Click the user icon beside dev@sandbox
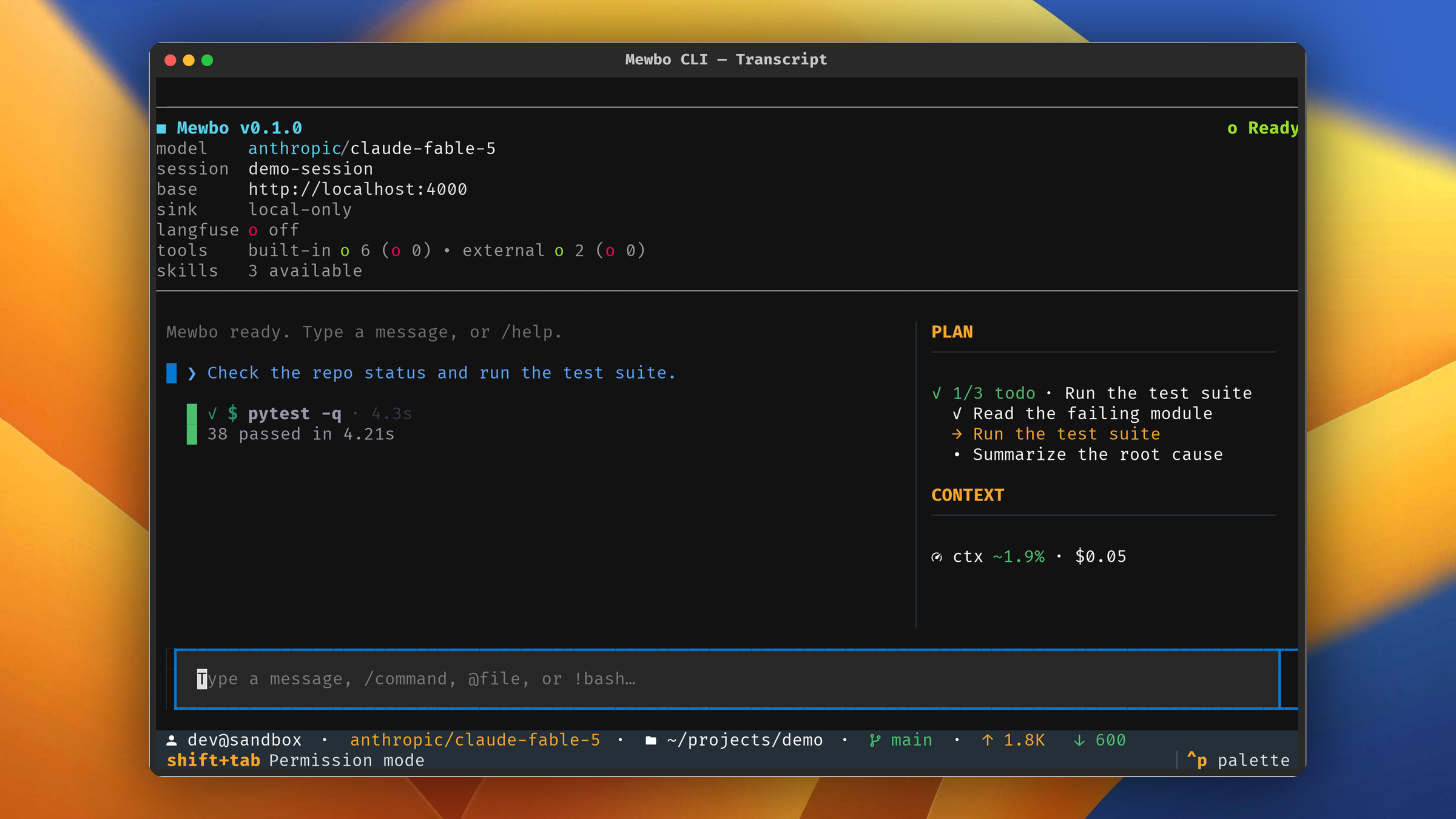1456x819 pixels. (172, 740)
